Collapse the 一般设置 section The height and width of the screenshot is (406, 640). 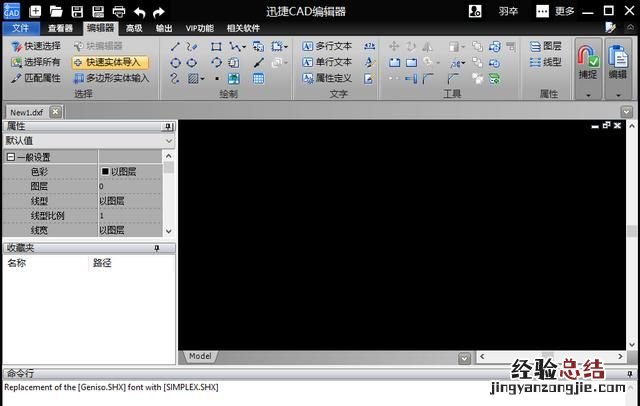click(x=11, y=157)
